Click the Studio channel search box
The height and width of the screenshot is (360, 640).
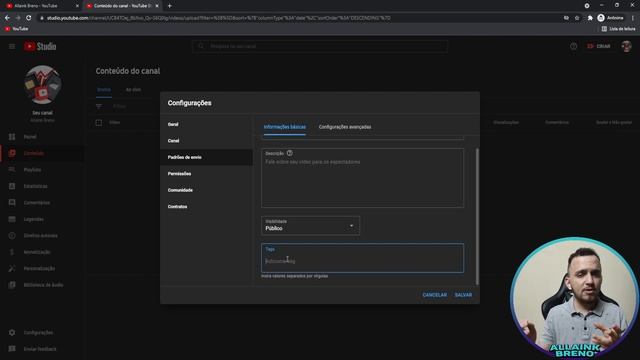pyautogui.click(x=320, y=47)
